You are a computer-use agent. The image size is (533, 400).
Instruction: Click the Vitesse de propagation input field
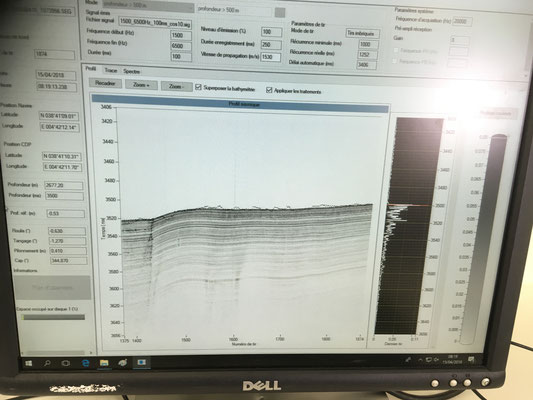[x=271, y=57]
